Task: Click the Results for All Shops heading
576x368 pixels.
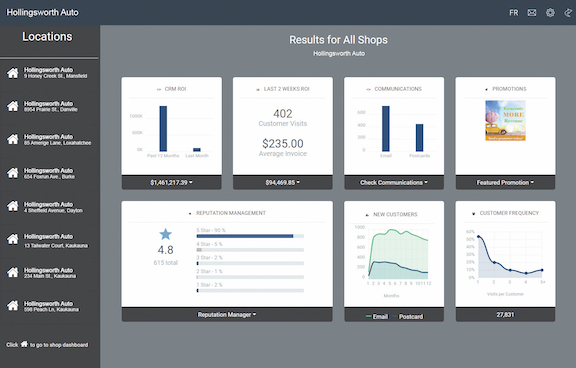Action: [338, 40]
